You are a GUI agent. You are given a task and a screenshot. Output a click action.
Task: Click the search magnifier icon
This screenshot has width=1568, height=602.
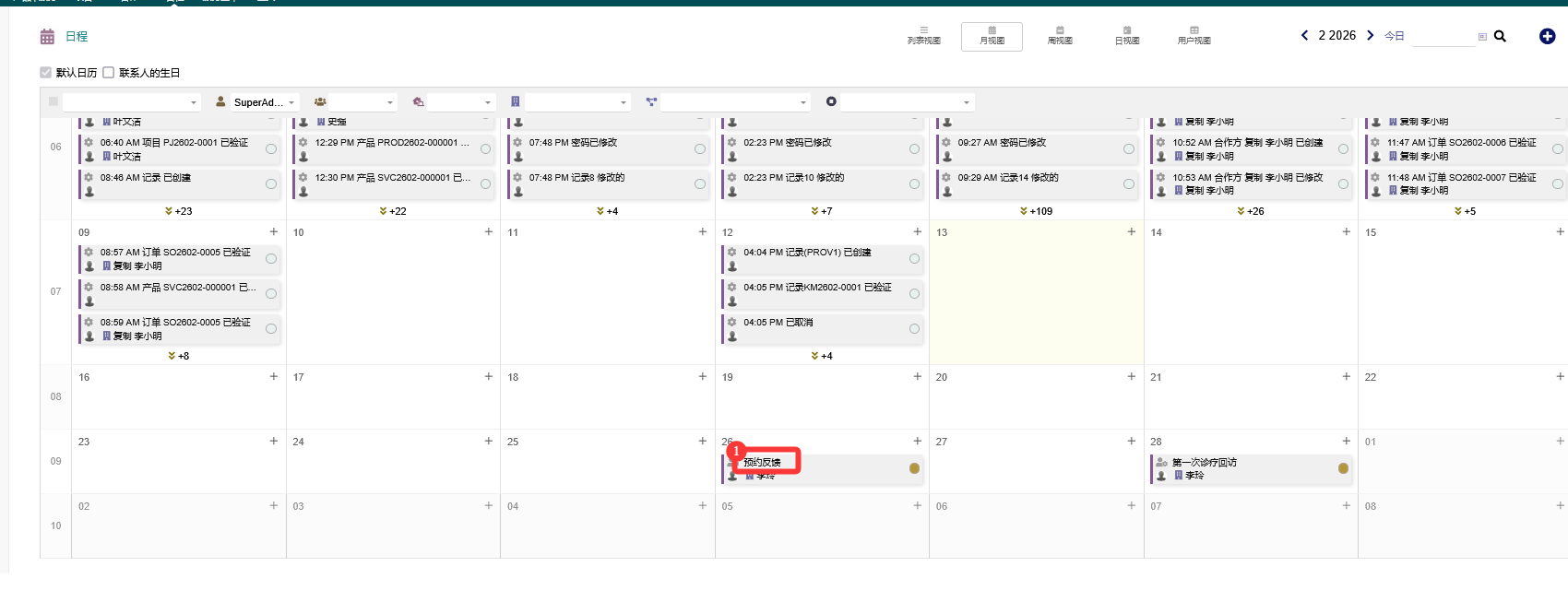(x=1500, y=36)
